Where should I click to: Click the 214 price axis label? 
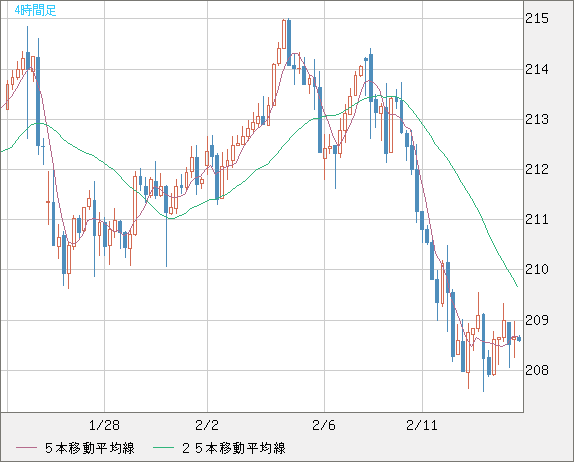pyautogui.click(x=537, y=69)
